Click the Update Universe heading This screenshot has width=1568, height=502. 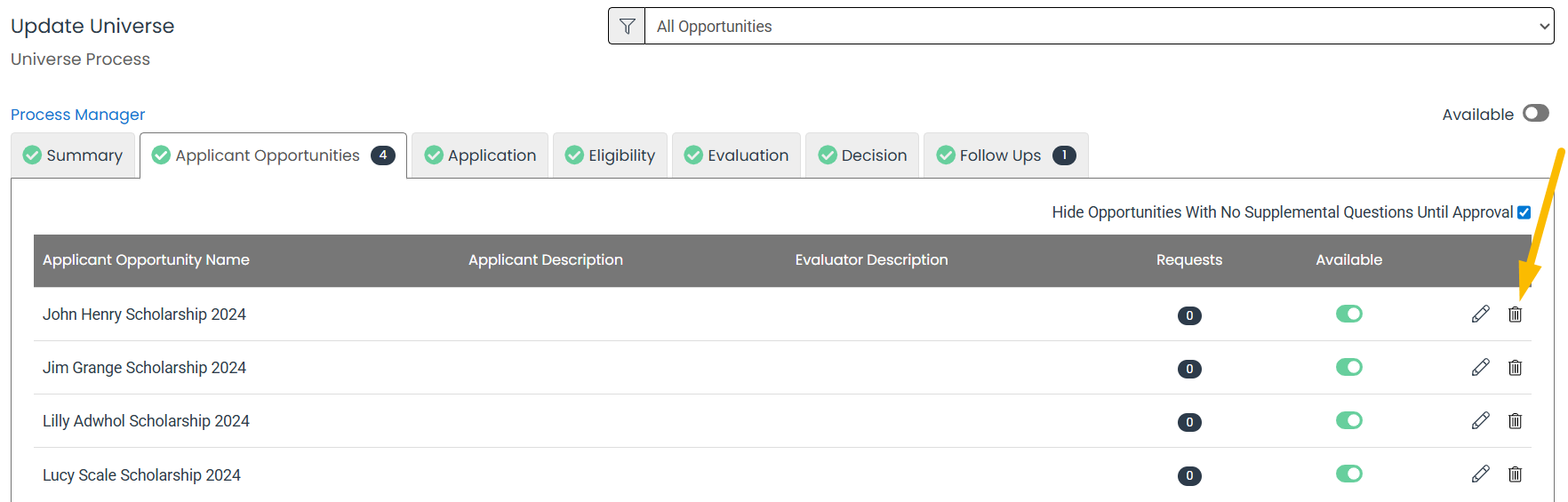(x=92, y=27)
